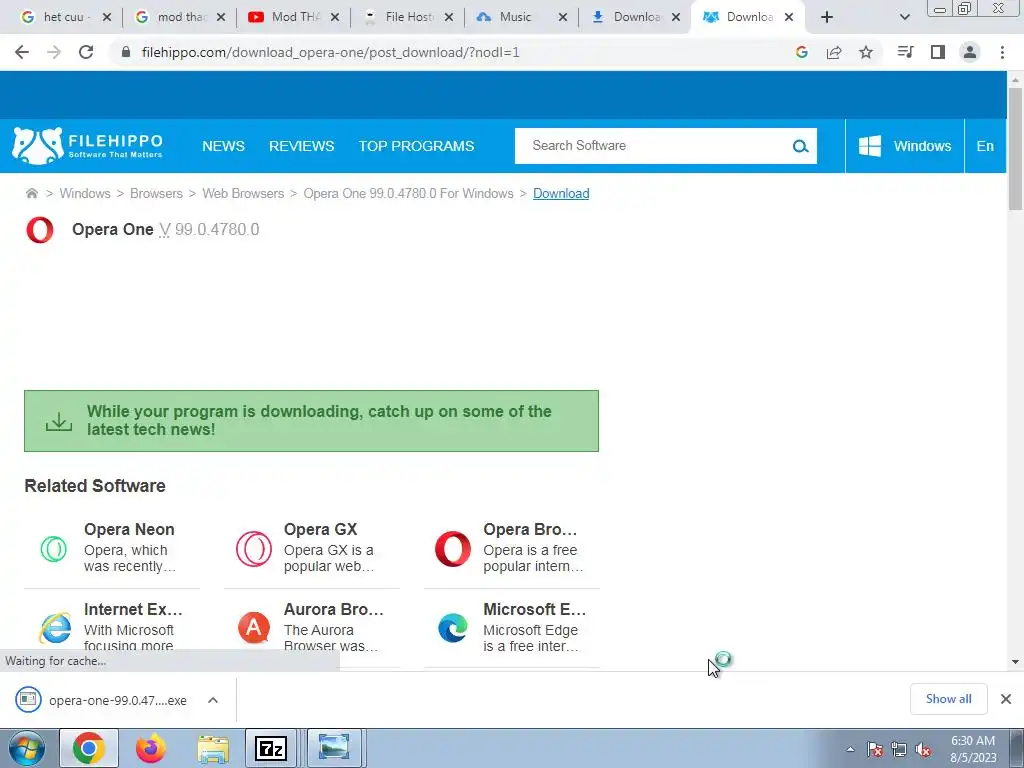Viewport: 1024px width, 768px height.
Task: Switch to the "mod tha" Google tab
Action: [178, 17]
